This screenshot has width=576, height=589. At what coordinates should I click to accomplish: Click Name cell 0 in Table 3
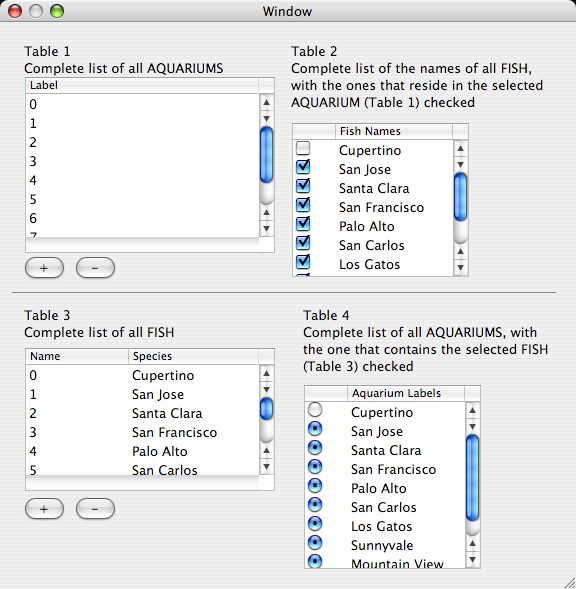pyautogui.click(x=77, y=375)
